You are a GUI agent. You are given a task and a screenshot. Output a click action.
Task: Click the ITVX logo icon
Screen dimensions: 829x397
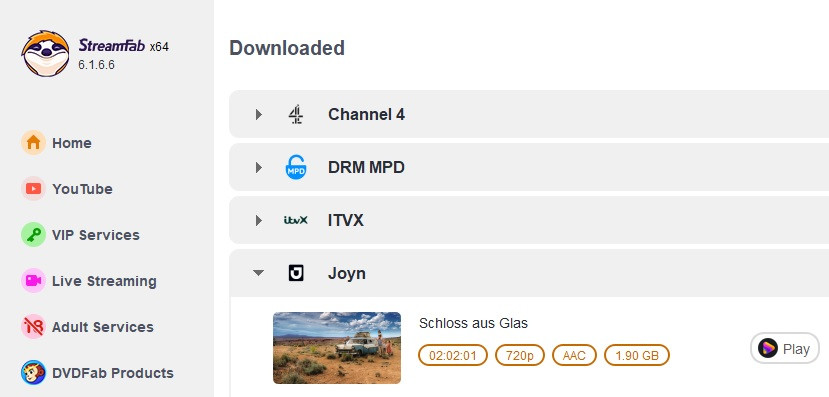[x=296, y=220]
